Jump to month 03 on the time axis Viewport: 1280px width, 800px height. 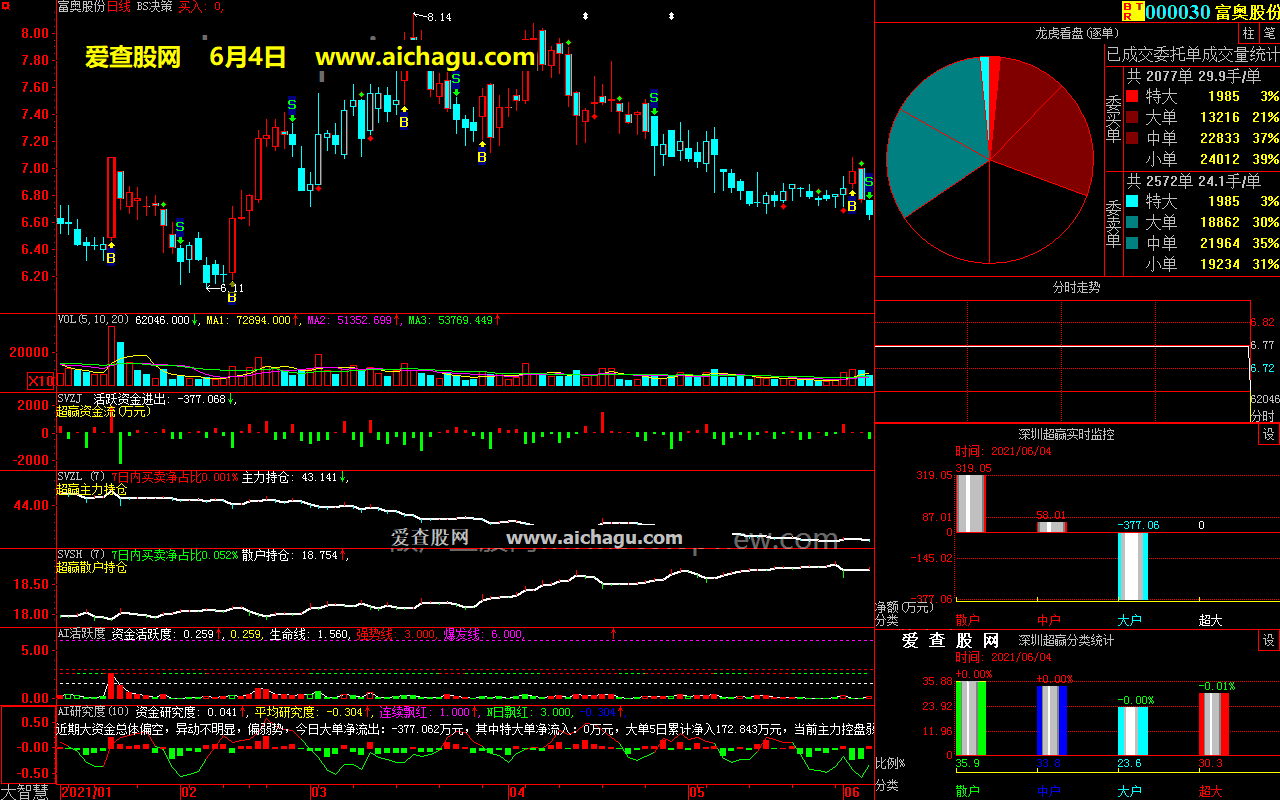(318, 792)
